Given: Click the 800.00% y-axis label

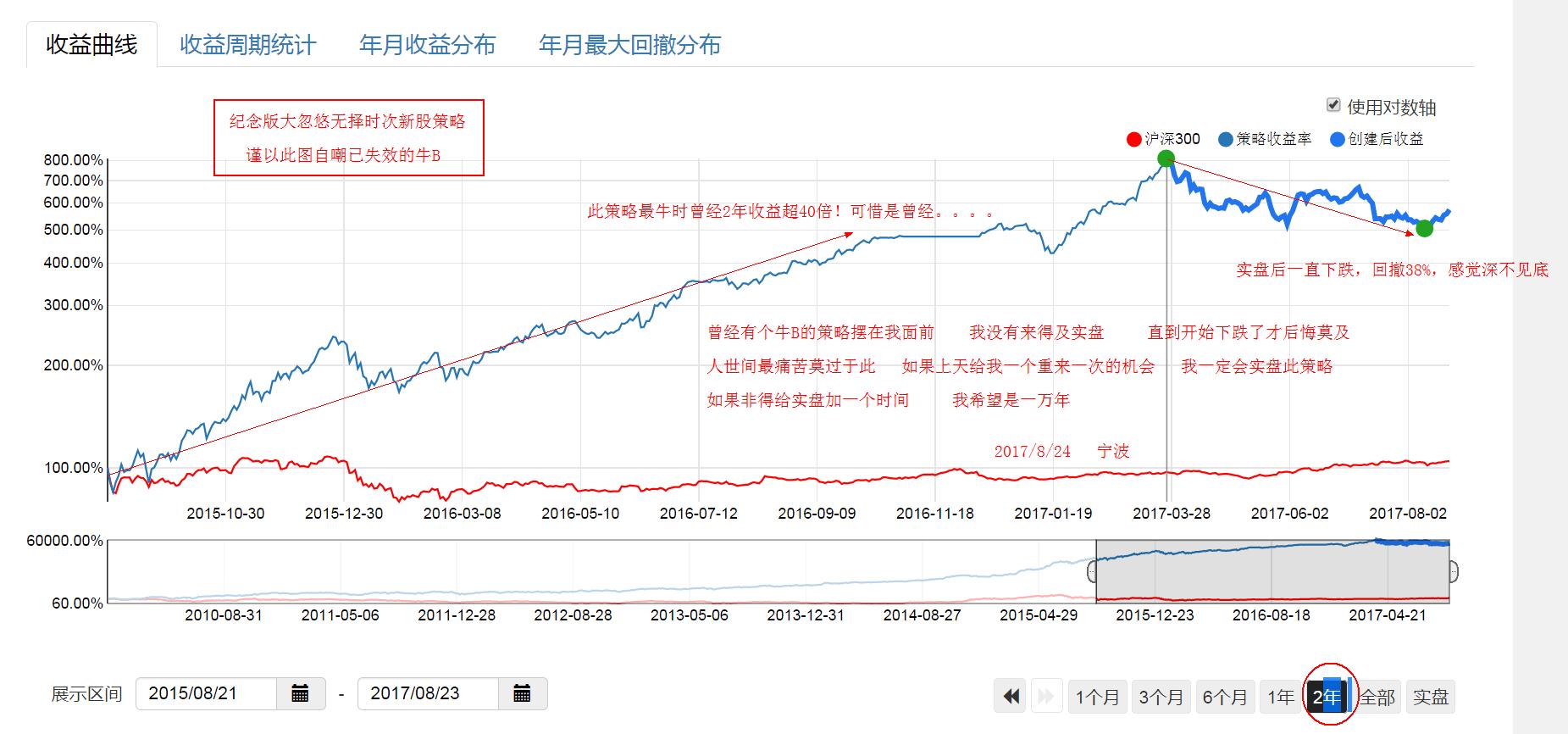Looking at the screenshot, I should click(x=74, y=160).
